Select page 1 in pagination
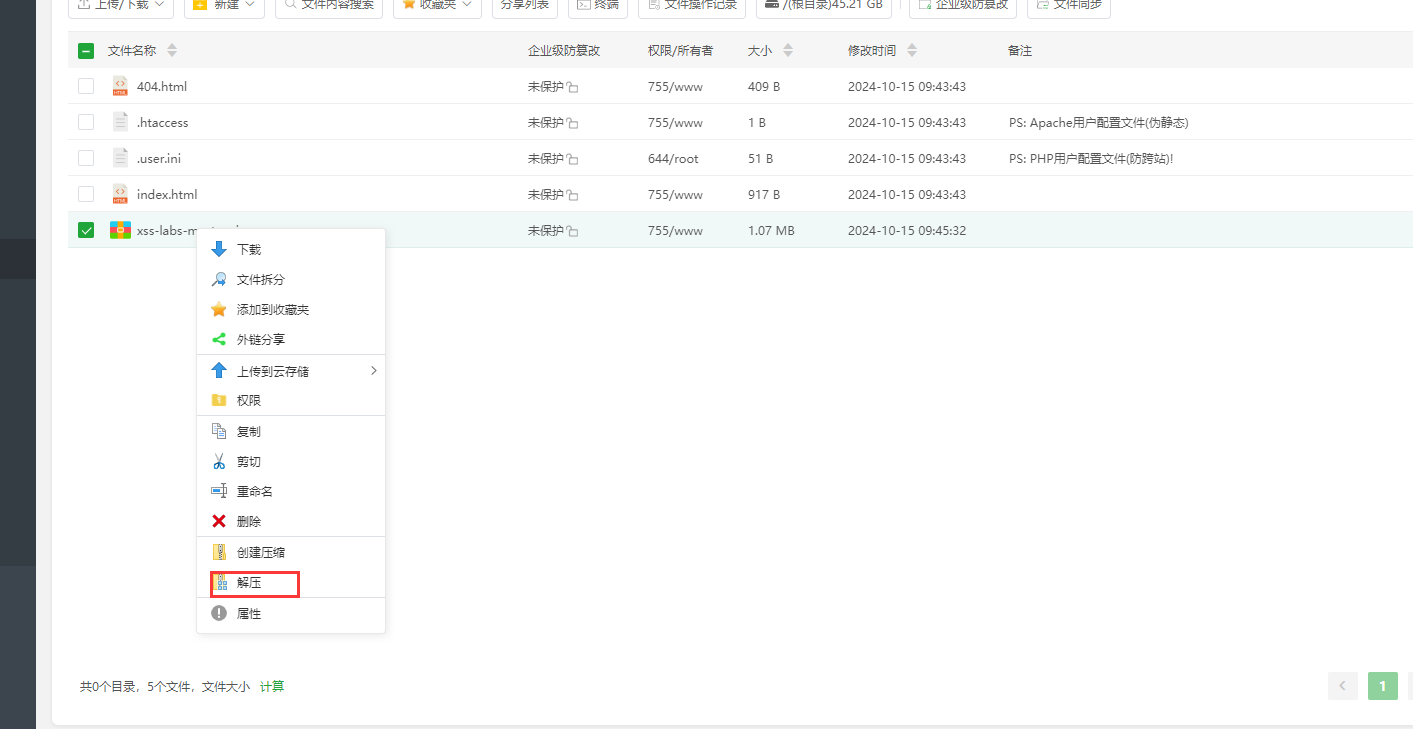The height and width of the screenshot is (729, 1413). (x=1382, y=686)
